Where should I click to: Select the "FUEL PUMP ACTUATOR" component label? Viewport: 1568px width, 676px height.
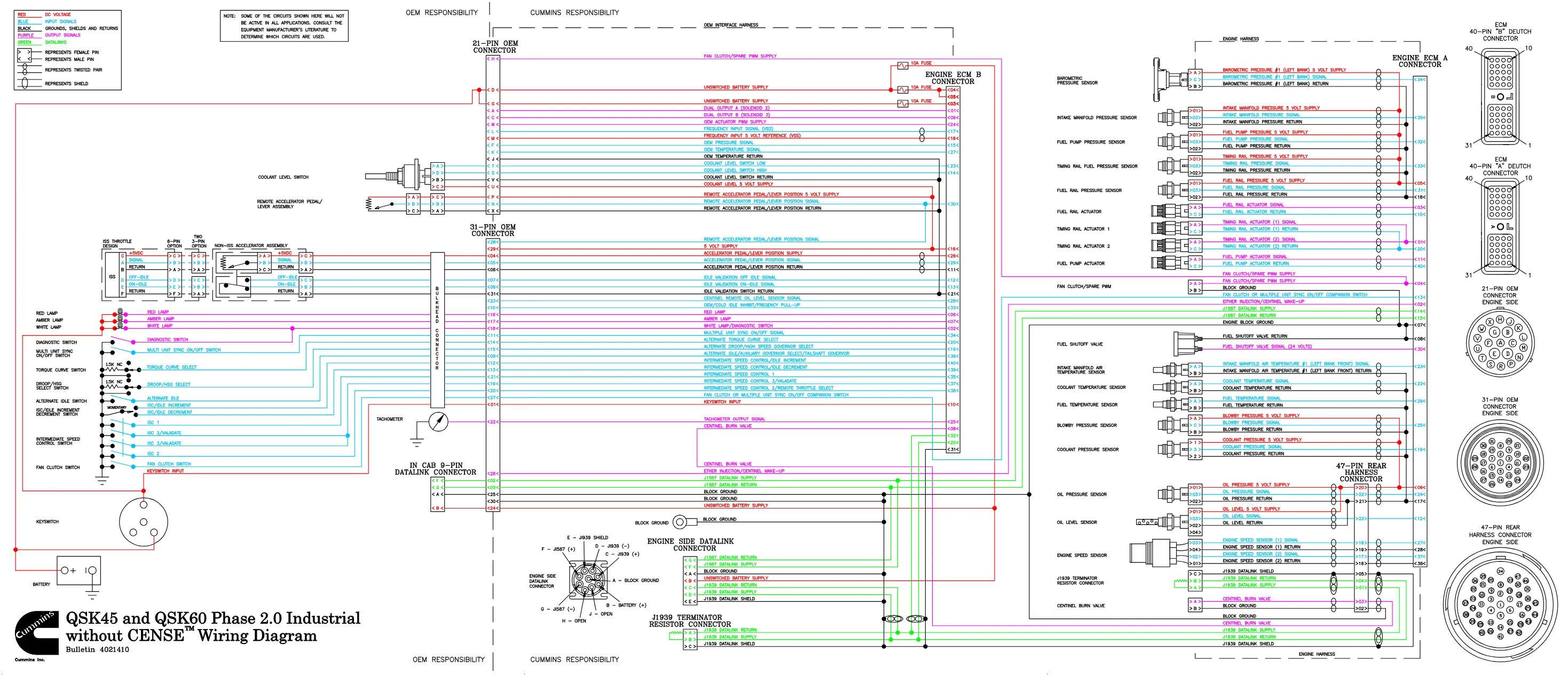coord(1081,264)
